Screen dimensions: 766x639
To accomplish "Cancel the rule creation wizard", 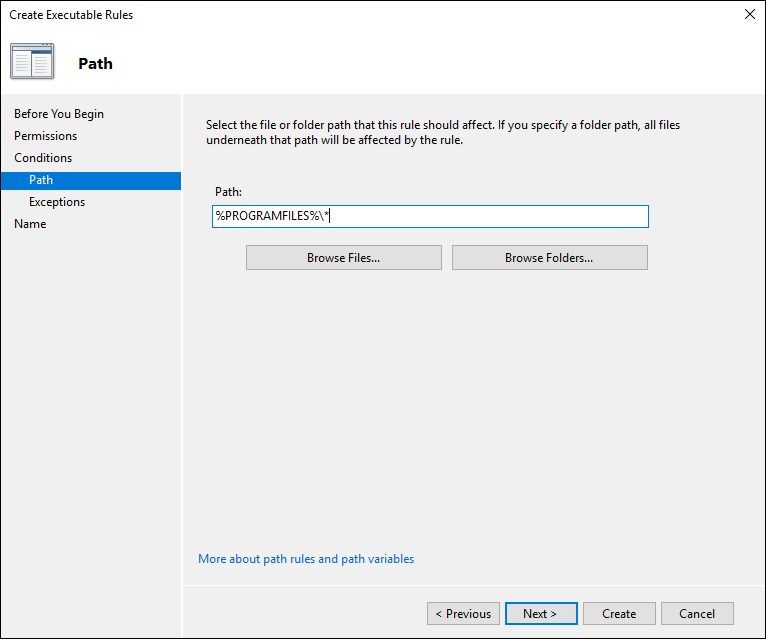I will (696, 614).
